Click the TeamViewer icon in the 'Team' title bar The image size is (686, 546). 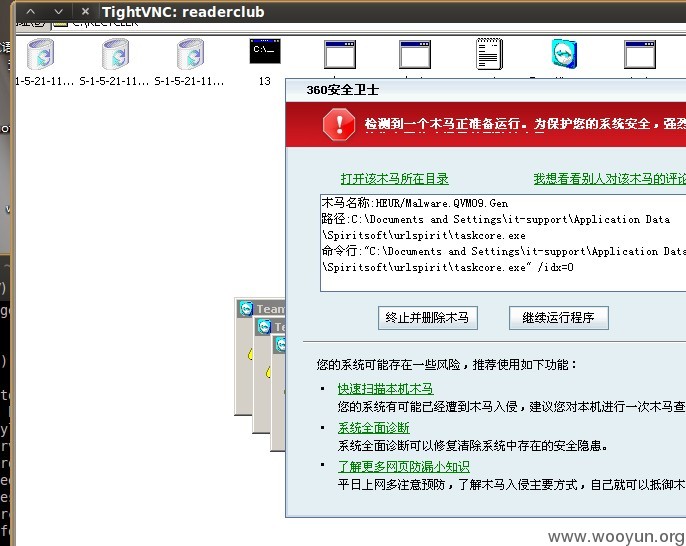[x=246, y=308]
